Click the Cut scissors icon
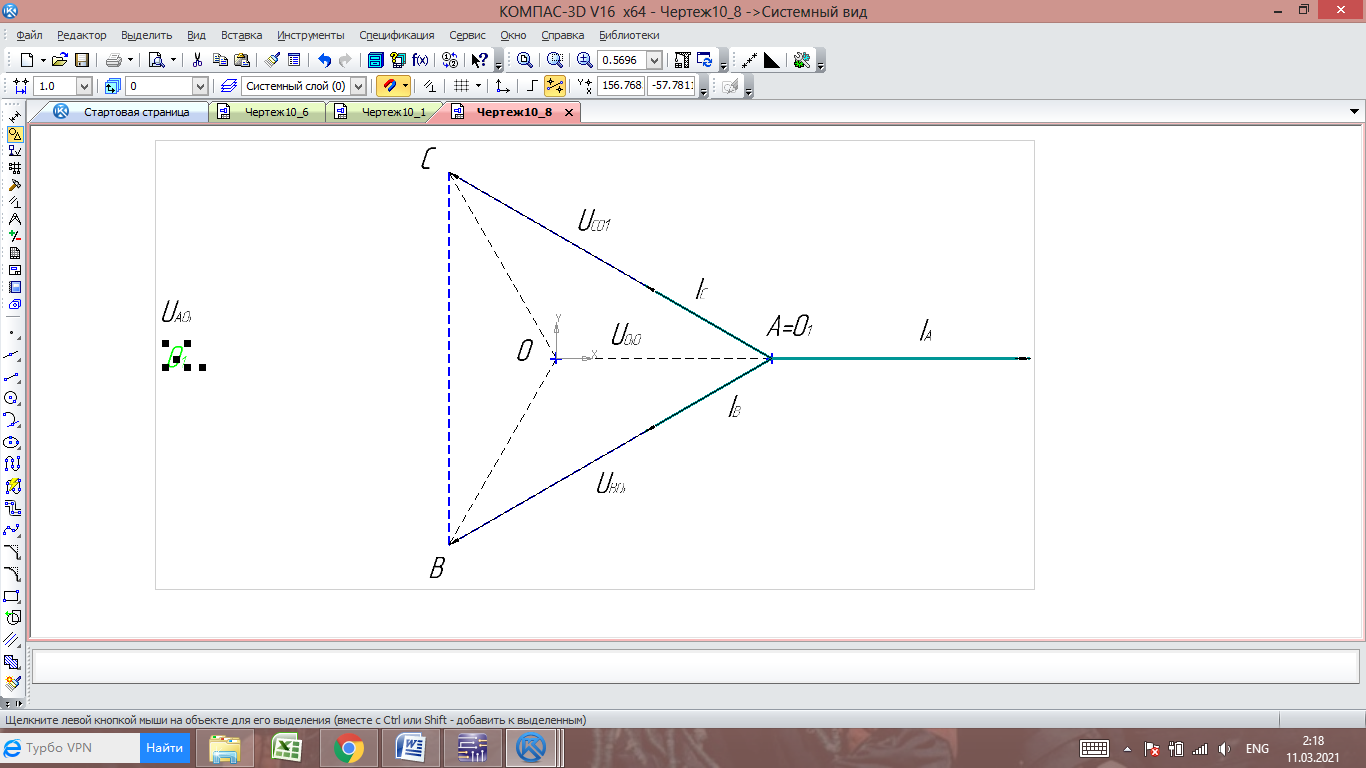 pos(197,60)
